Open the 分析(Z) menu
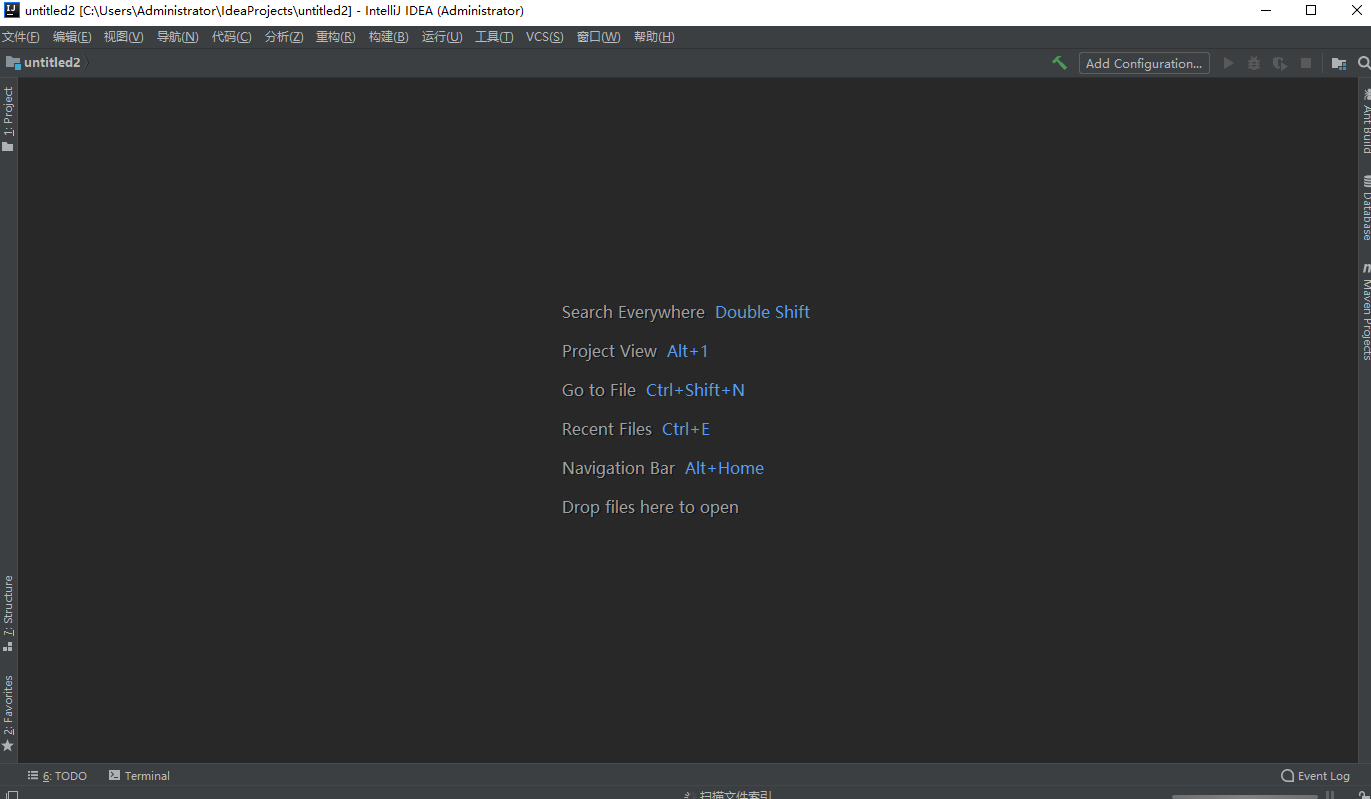 (284, 37)
